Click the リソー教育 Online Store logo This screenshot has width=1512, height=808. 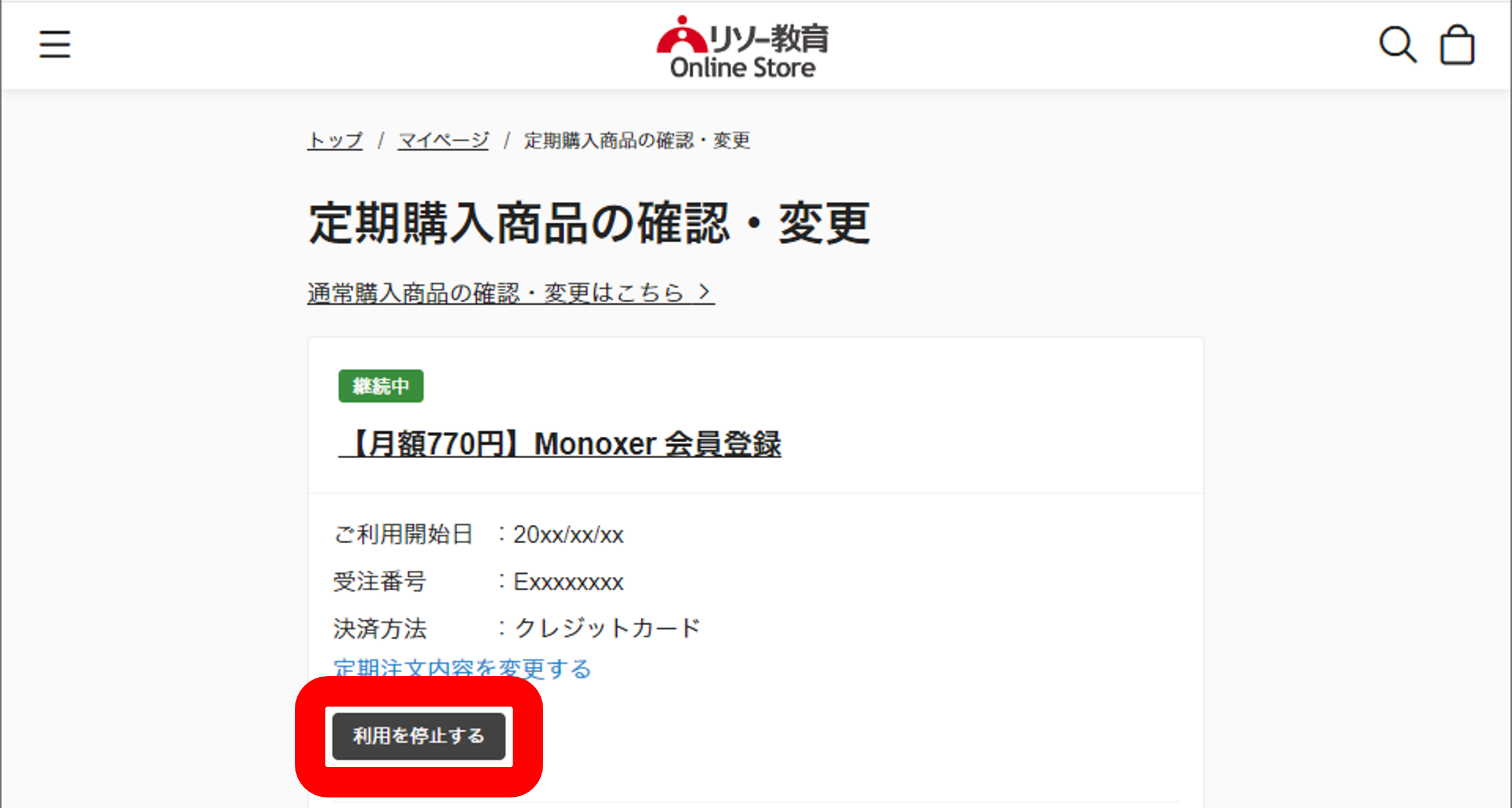click(743, 47)
